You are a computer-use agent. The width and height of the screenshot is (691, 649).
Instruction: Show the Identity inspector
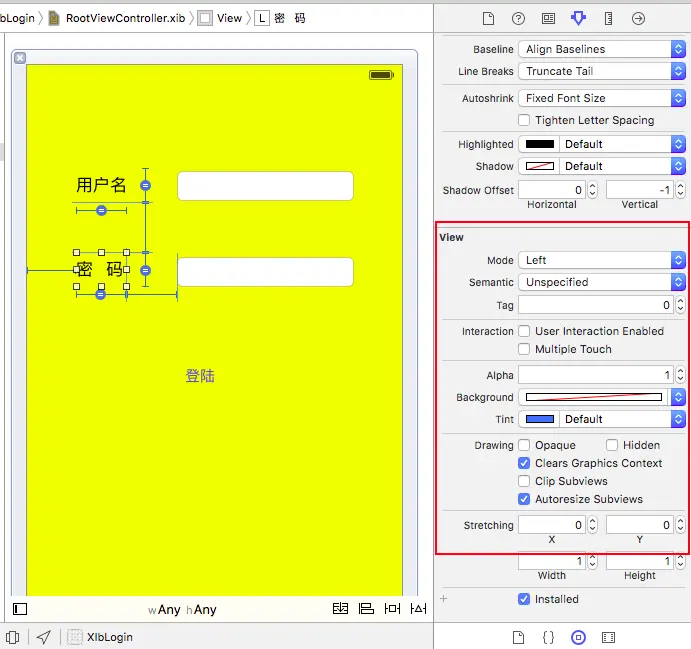(x=548, y=19)
